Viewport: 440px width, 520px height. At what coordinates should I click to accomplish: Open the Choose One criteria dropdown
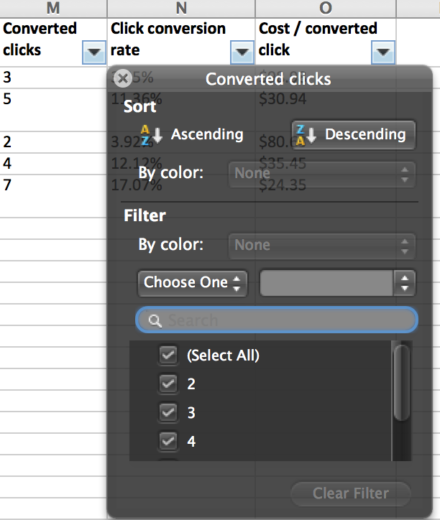pyautogui.click(x=193, y=283)
